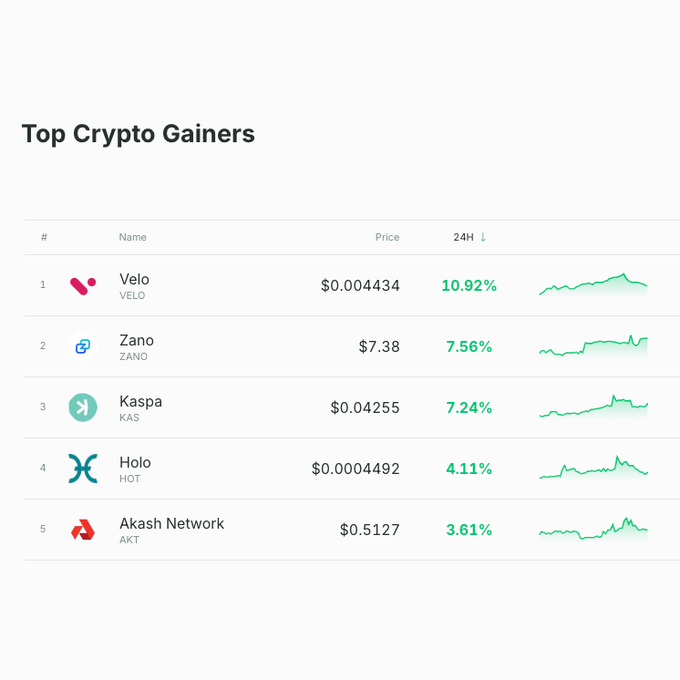
Task: Open the Kaspa coin name link
Action: (140, 402)
